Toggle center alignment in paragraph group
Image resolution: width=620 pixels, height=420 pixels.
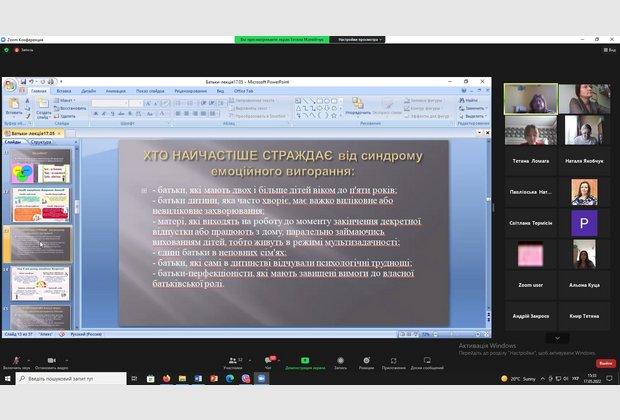[x=187, y=114]
